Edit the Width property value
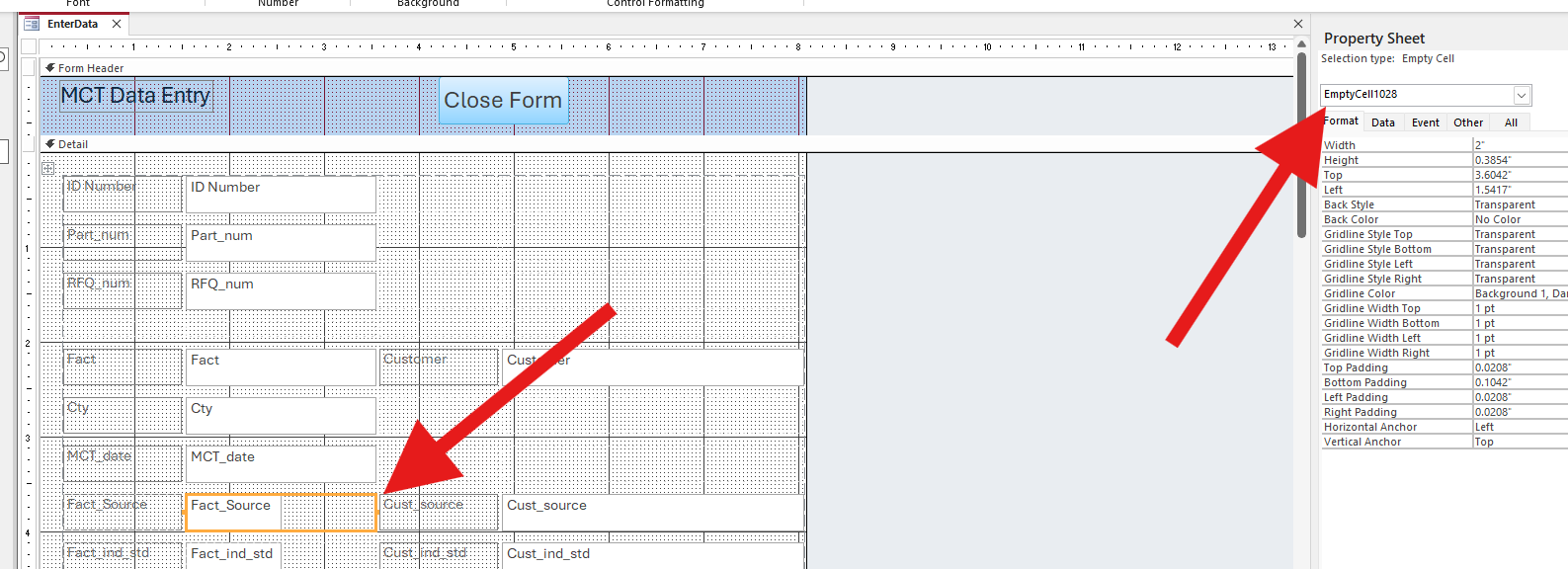The height and width of the screenshot is (569, 1568). (x=1520, y=145)
